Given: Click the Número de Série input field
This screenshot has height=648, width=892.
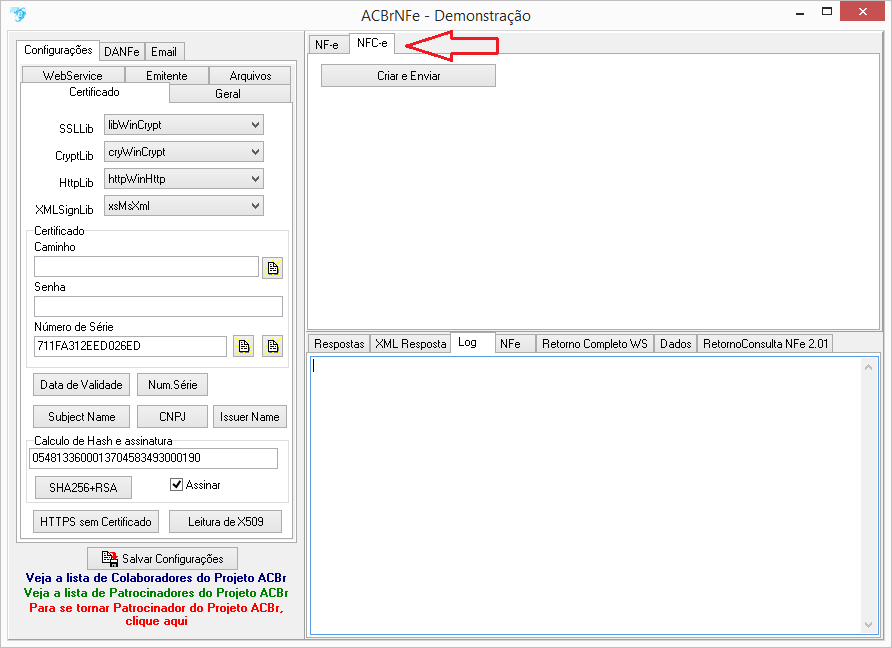Looking at the screenshot, I should pos(130,346).
